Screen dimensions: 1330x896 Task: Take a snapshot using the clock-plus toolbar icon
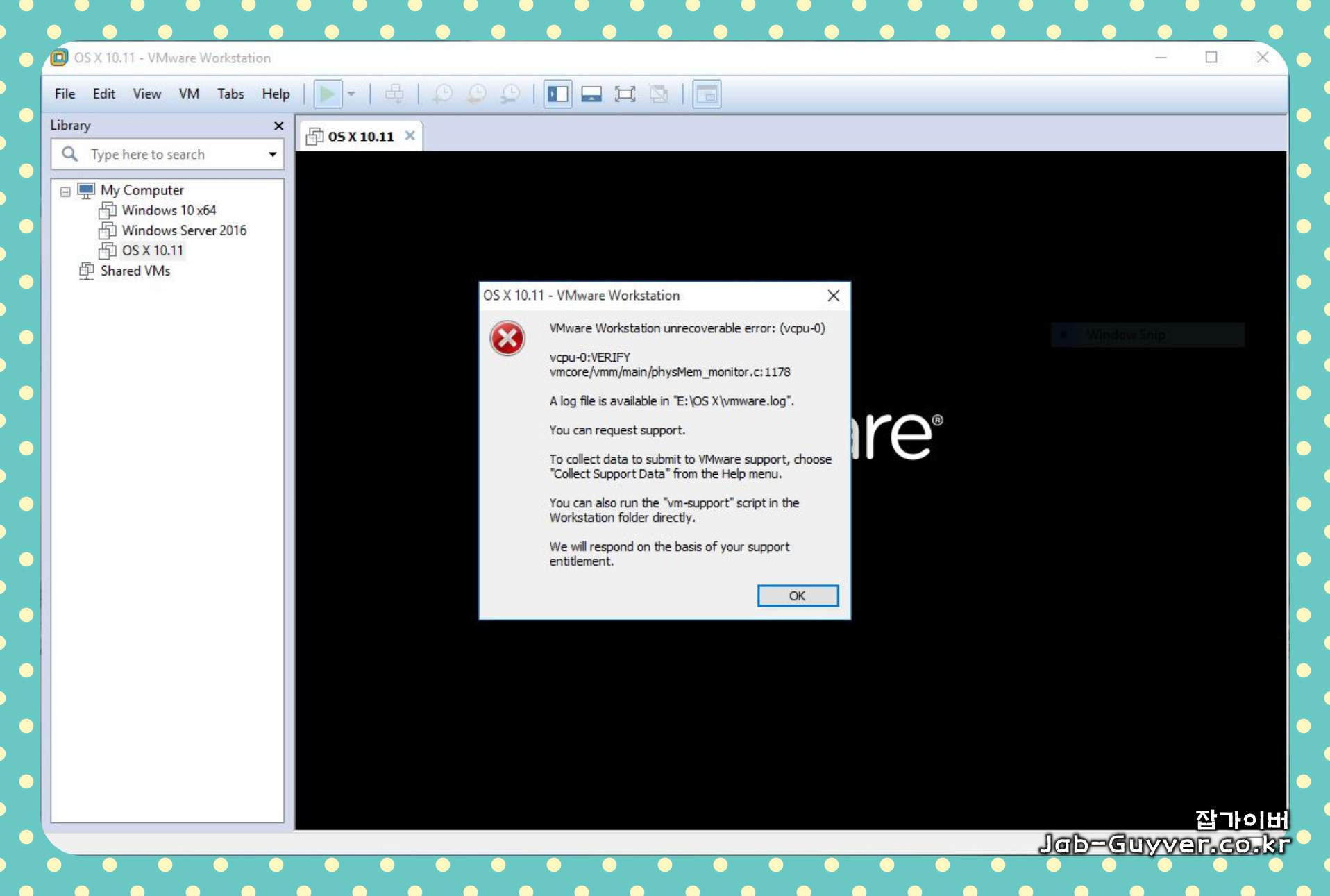pyautogui.click(x=442, y=94)
